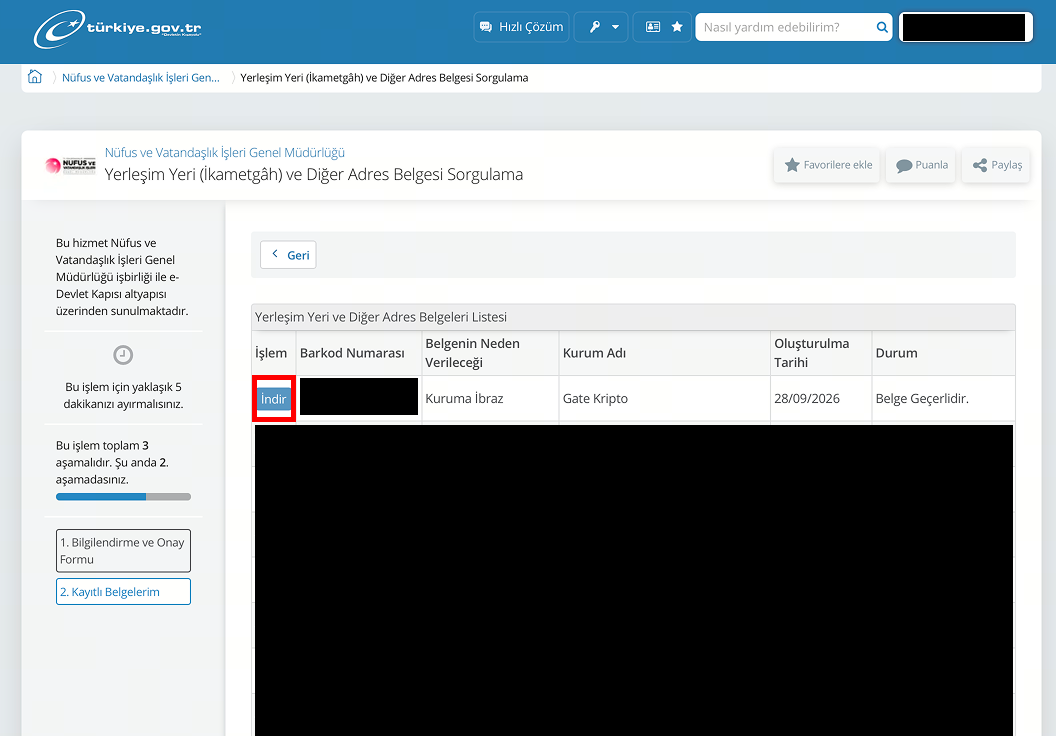Download document with İndir button

pos(273,399)
